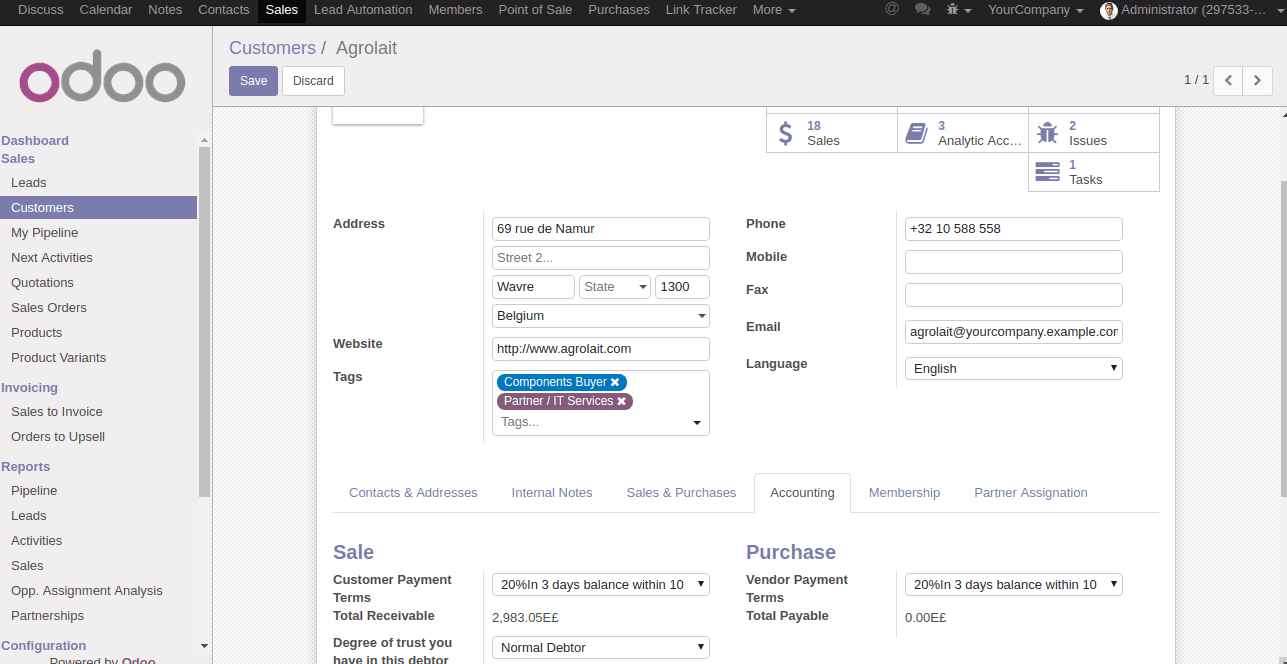Click the Phone field with +32 10 588 558

click(x=1014, y=229)
